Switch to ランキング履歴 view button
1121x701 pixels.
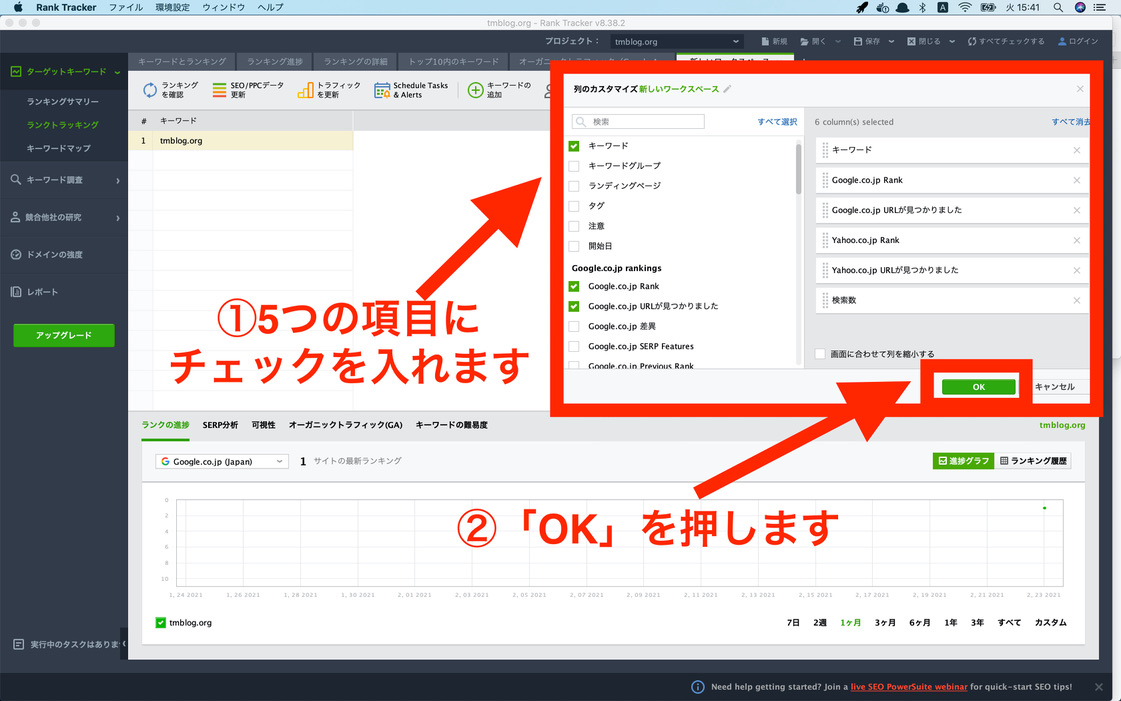click(x=1033, y=461)
